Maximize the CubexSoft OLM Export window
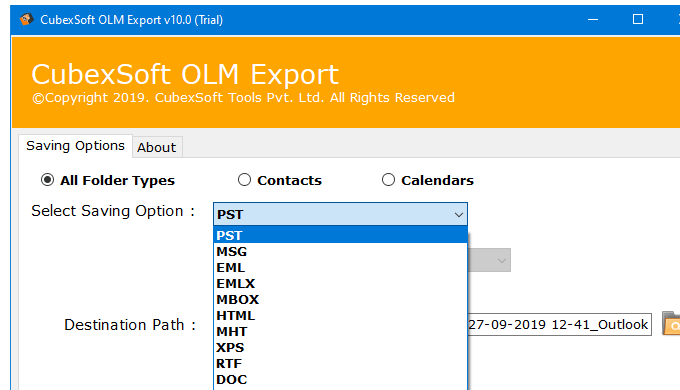This screenshot has width=680, height=390. [638, 20]
